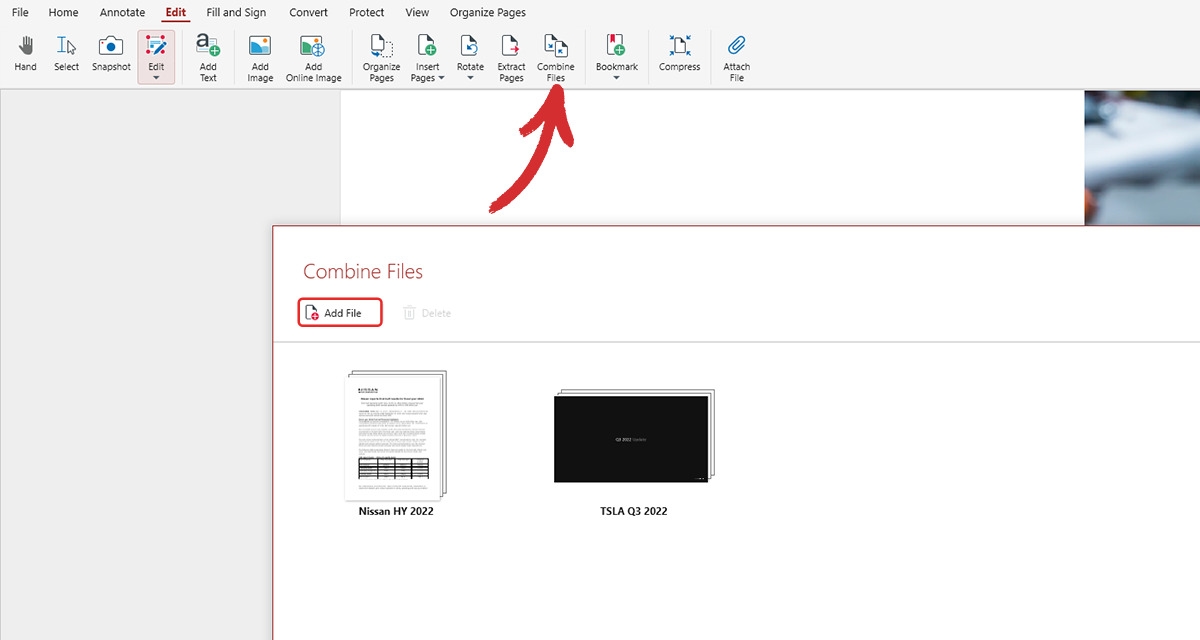
Task: Click the Insert Pages icon
Action: 427,46
